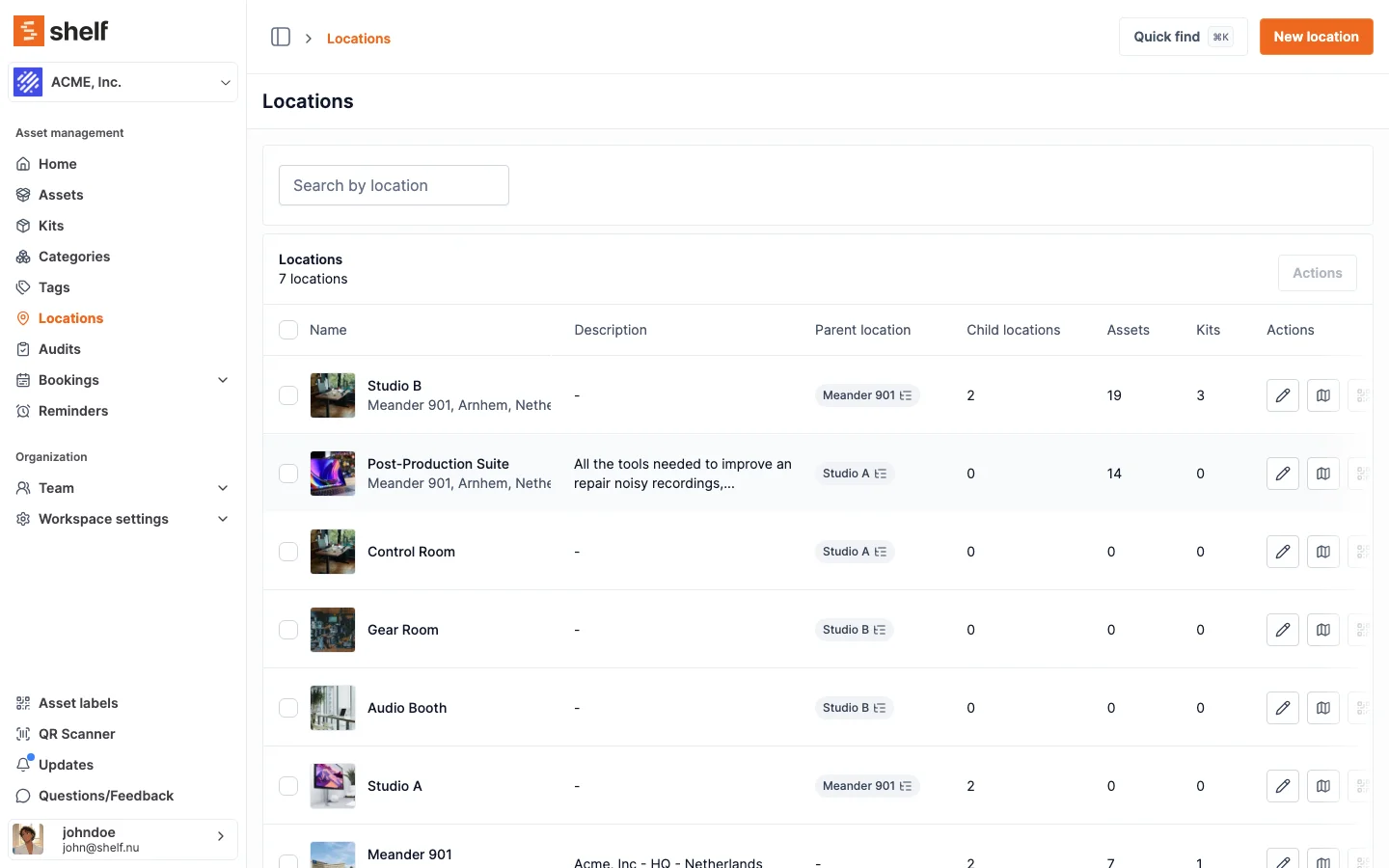Click the New location button
The height and width of the screenshot is (868, 1389).
[x=1316, y=37]
